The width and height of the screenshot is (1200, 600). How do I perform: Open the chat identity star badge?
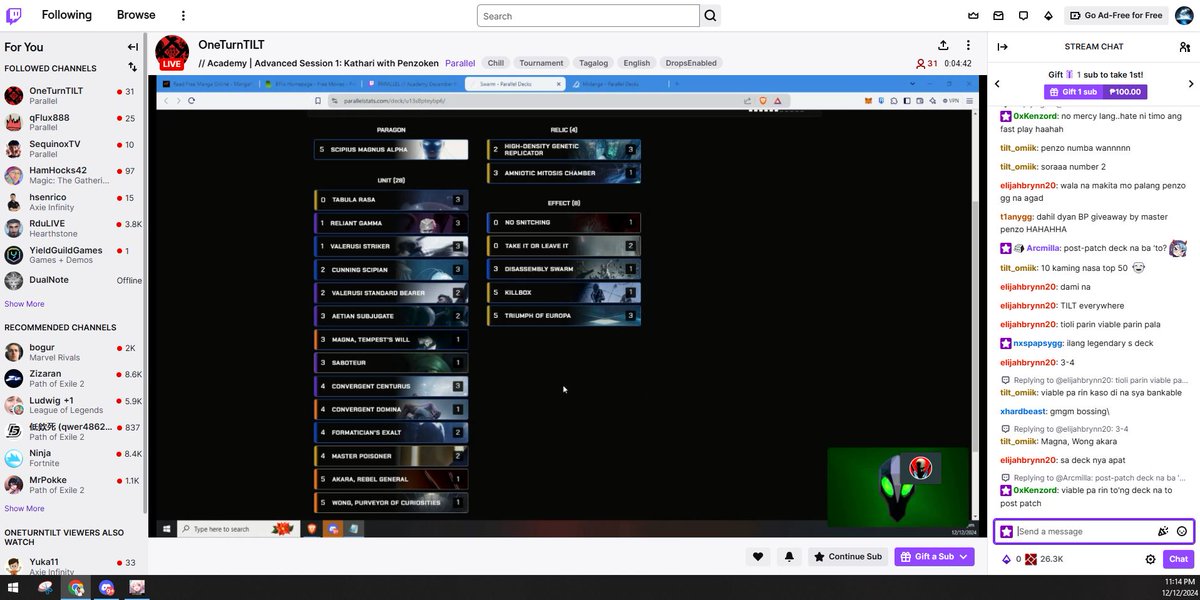coord(1006,532)
